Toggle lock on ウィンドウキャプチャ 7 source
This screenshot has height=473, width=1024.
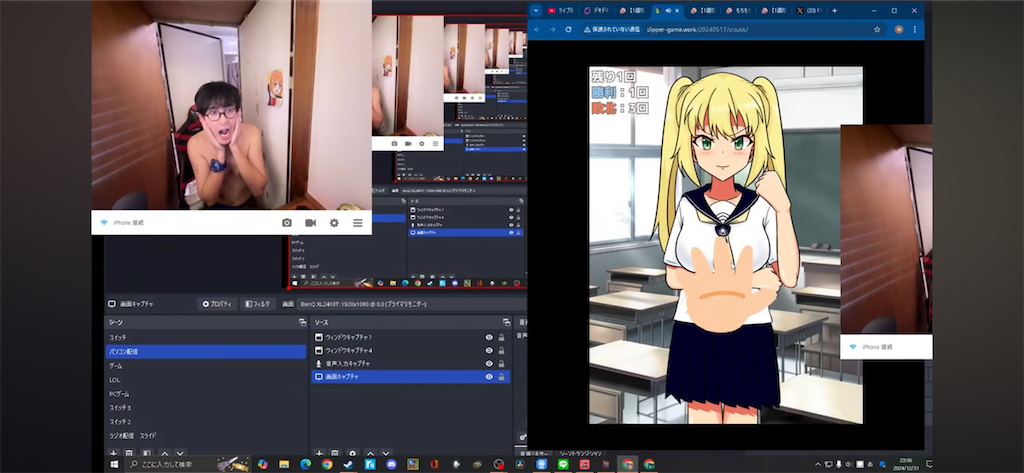coord(502,337)
